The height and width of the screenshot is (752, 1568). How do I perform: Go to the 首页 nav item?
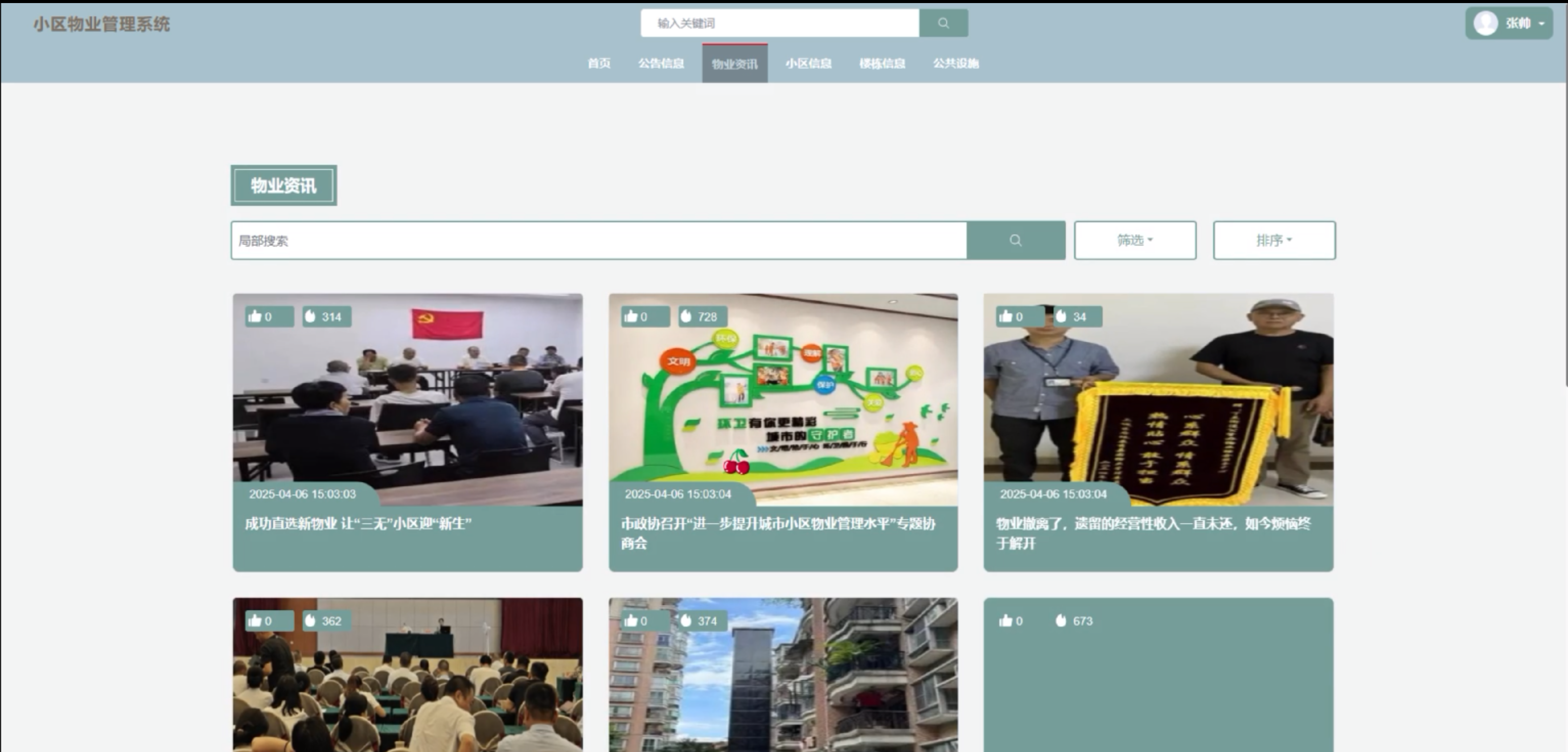click(x=599, y=63)
